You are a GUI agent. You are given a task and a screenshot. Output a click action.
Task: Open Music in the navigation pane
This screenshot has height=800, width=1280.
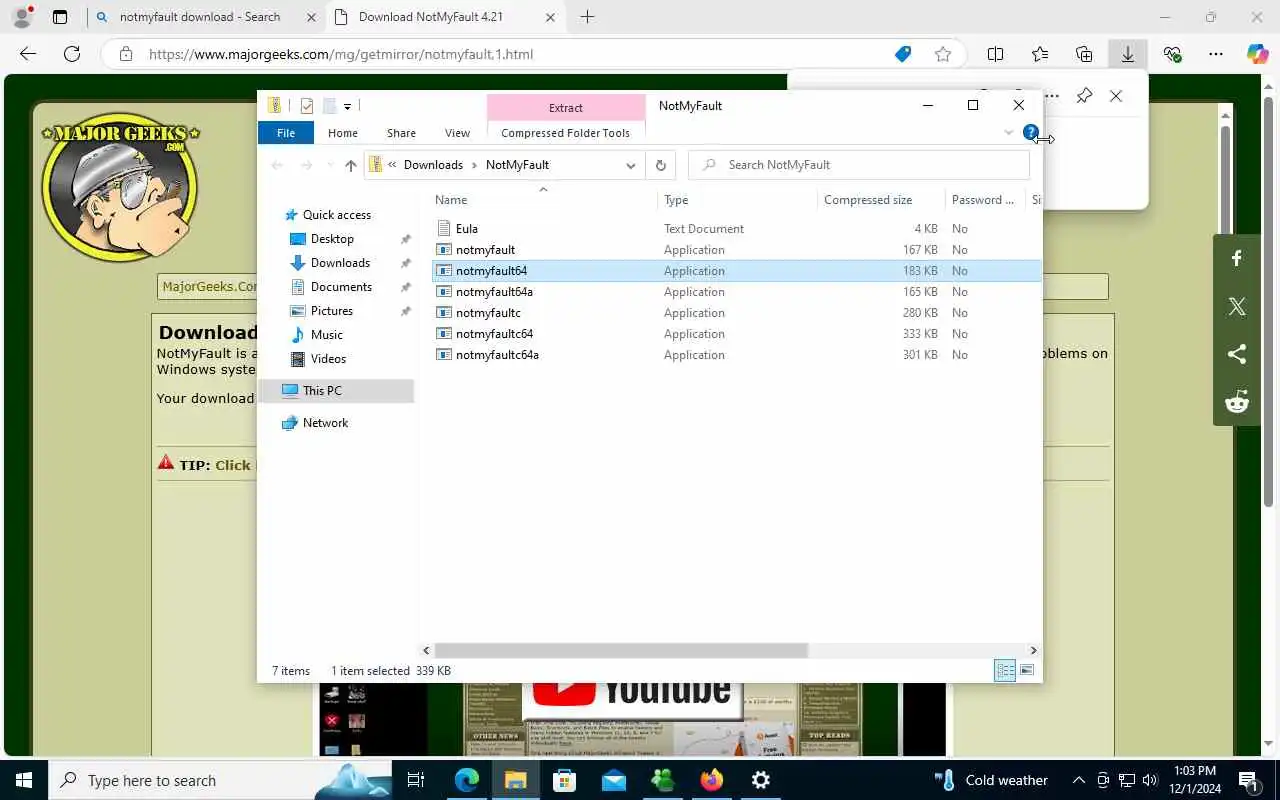[326, 335]
